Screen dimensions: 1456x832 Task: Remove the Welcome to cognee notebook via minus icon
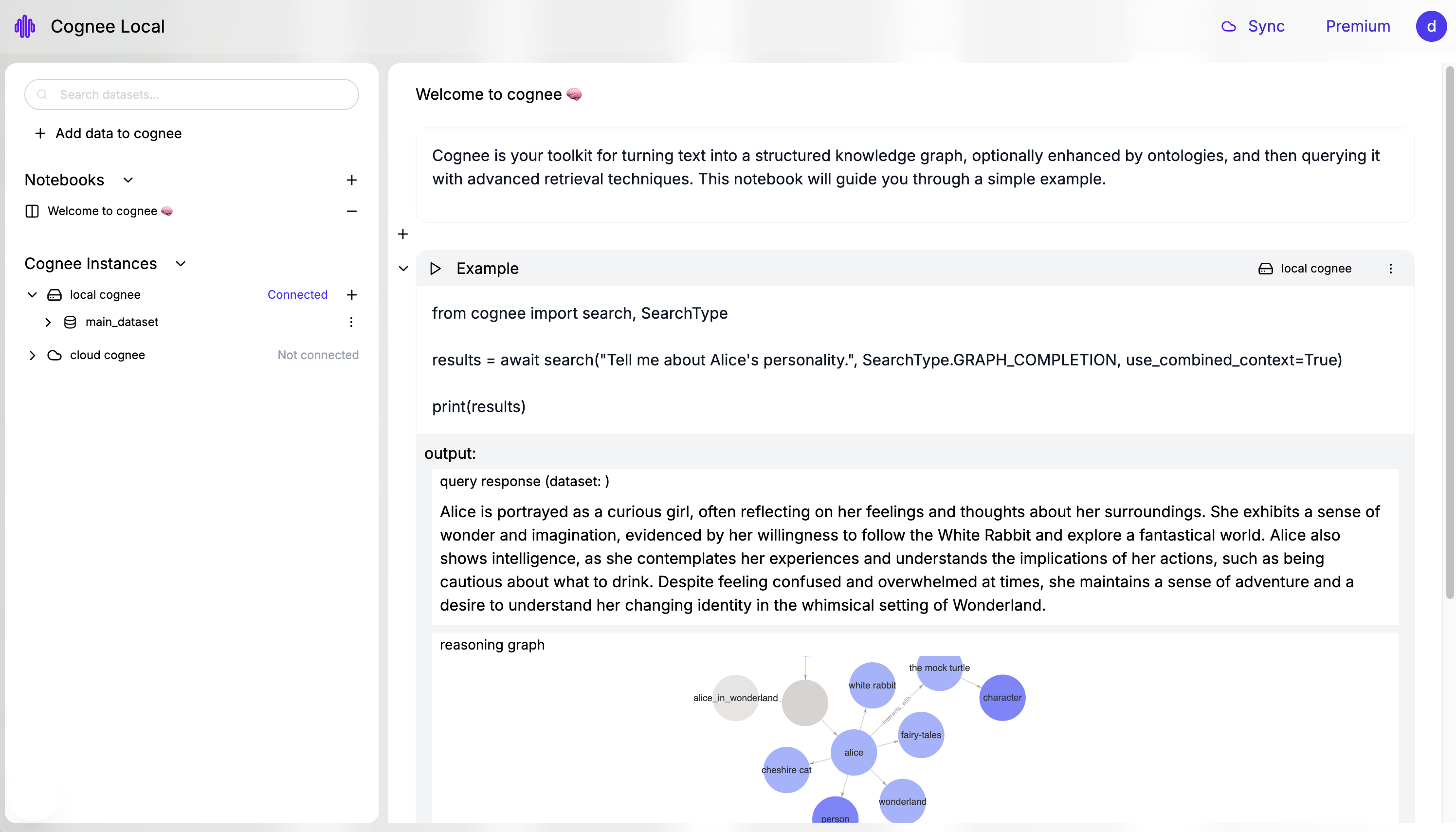click(352, 211)
